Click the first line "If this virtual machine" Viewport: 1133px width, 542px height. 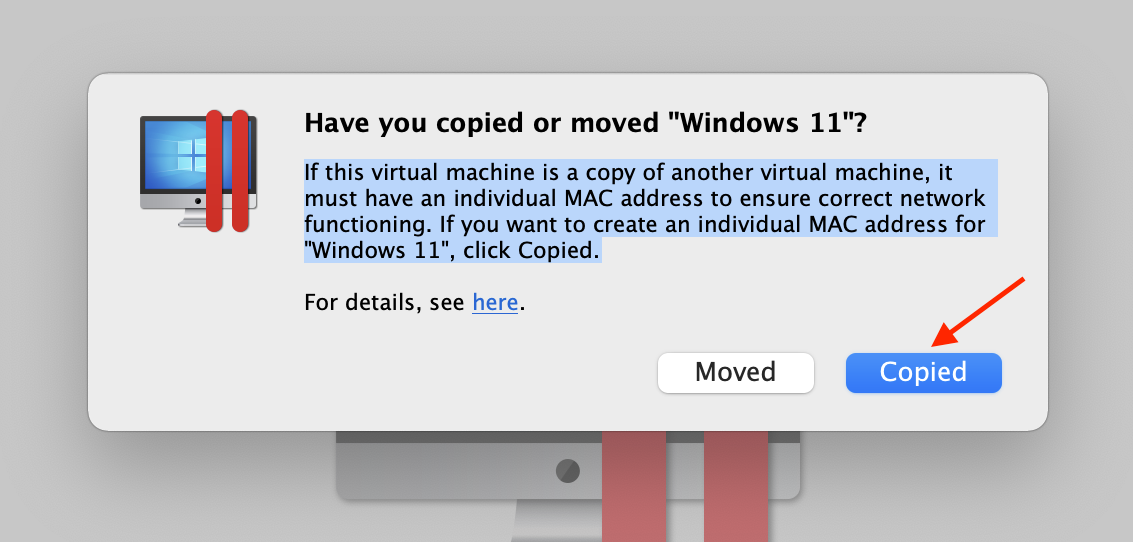[420, 172]
